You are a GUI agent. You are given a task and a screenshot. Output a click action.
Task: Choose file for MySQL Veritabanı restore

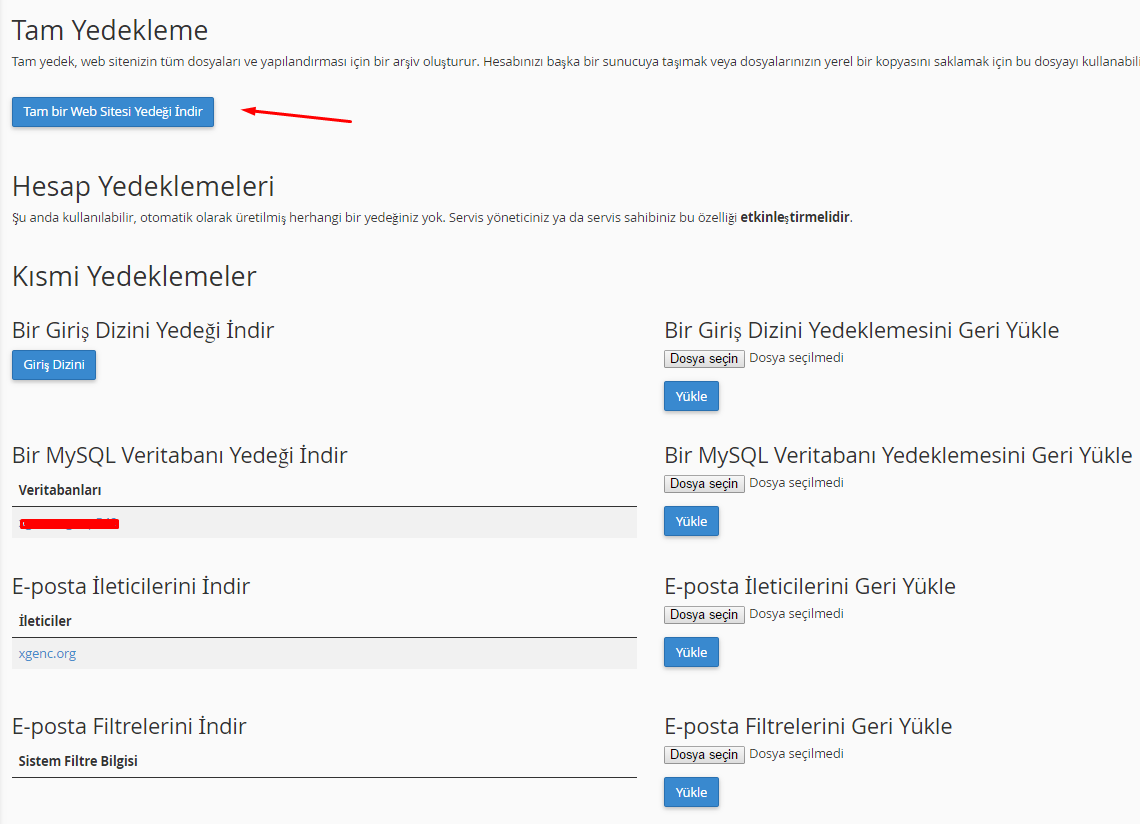pyautogui.click(x=704, y=484)
